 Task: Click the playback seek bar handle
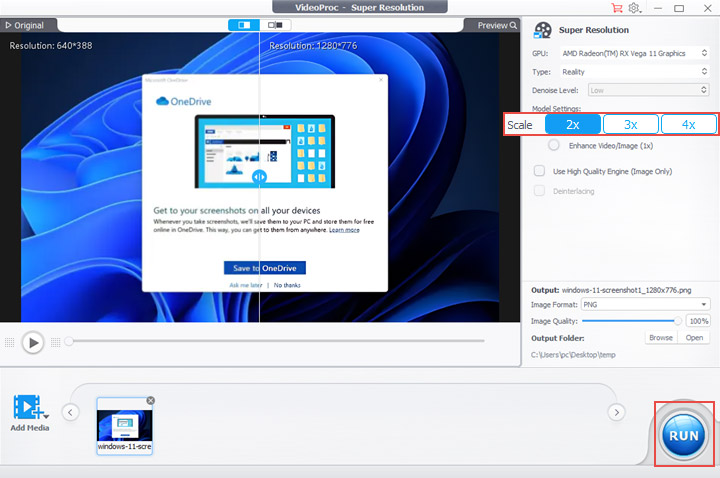(x=69, y=341)
